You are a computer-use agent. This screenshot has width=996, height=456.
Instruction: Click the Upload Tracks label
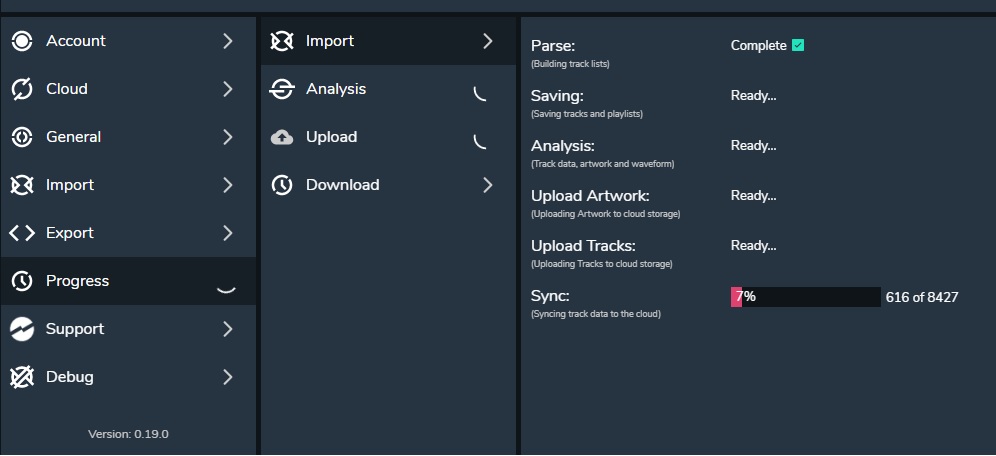click(583, 246)
